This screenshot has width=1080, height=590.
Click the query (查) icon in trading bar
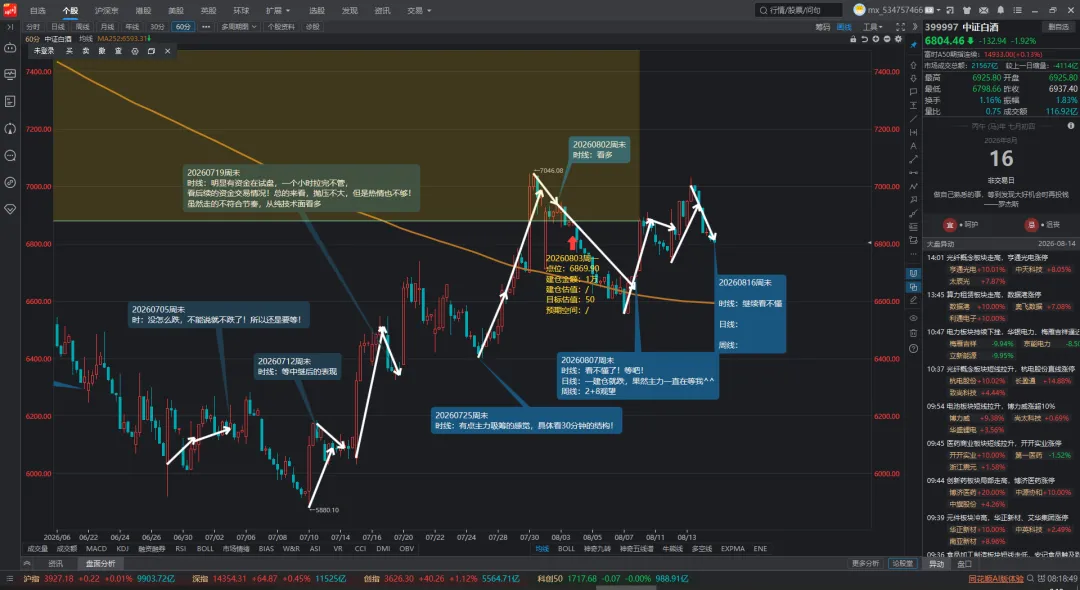pyautogui.click(x=118, y=51)
